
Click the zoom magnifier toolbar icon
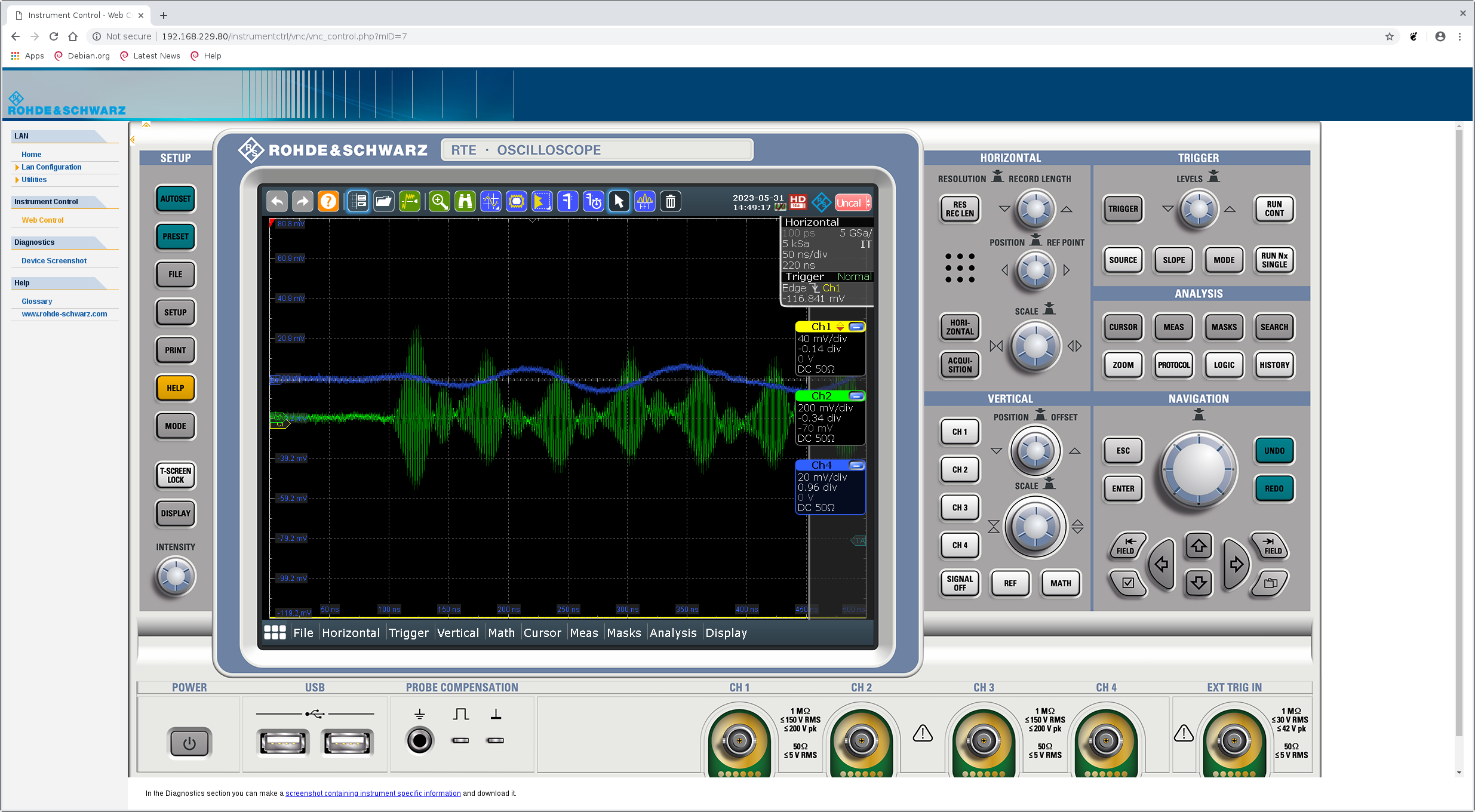(440, 202)
